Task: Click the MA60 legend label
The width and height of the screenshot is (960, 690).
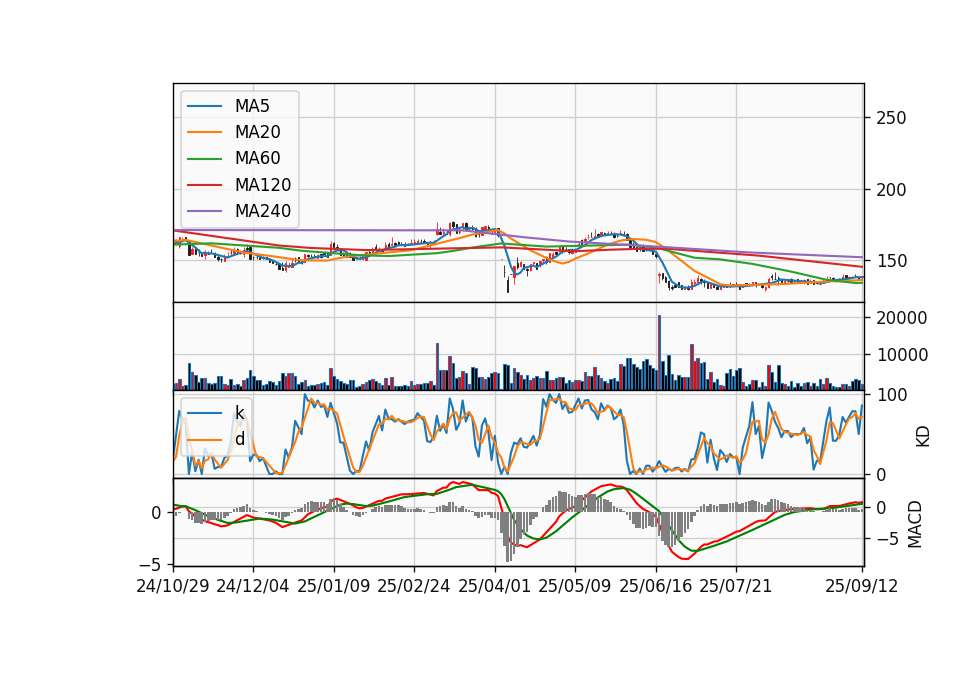Action: (x=257, y=158)
